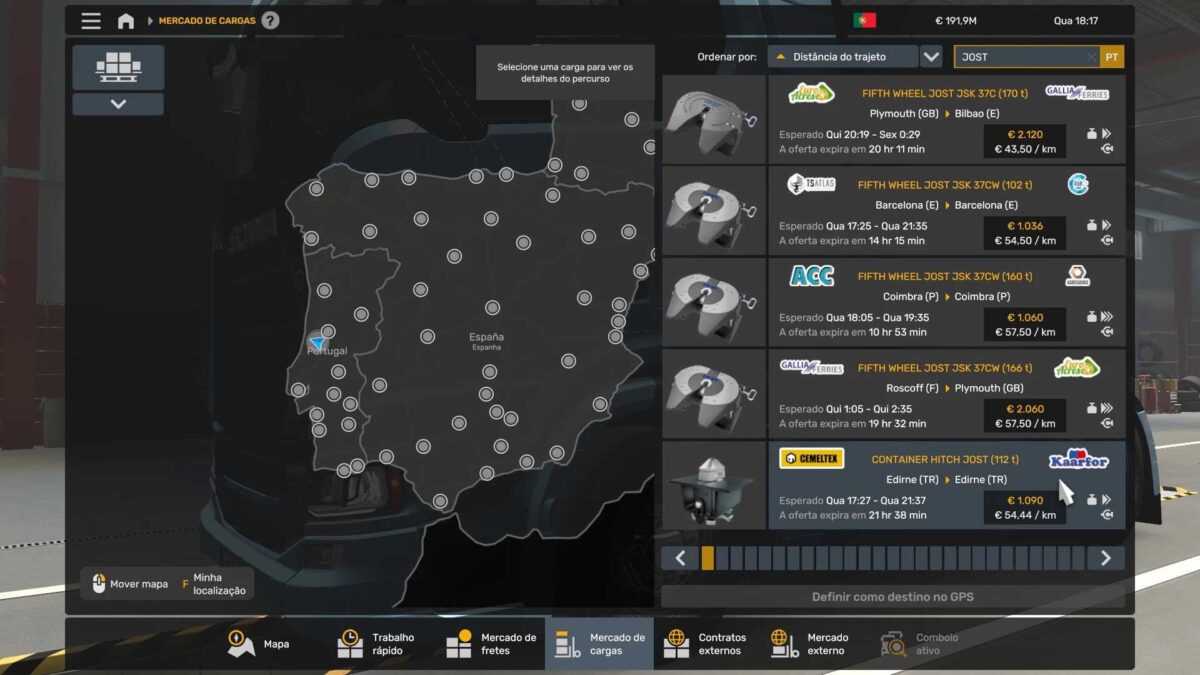The height and width of the screenshot is (675, 1200).
Task: Open help for Mercado de Cargas
Action: 270,21
